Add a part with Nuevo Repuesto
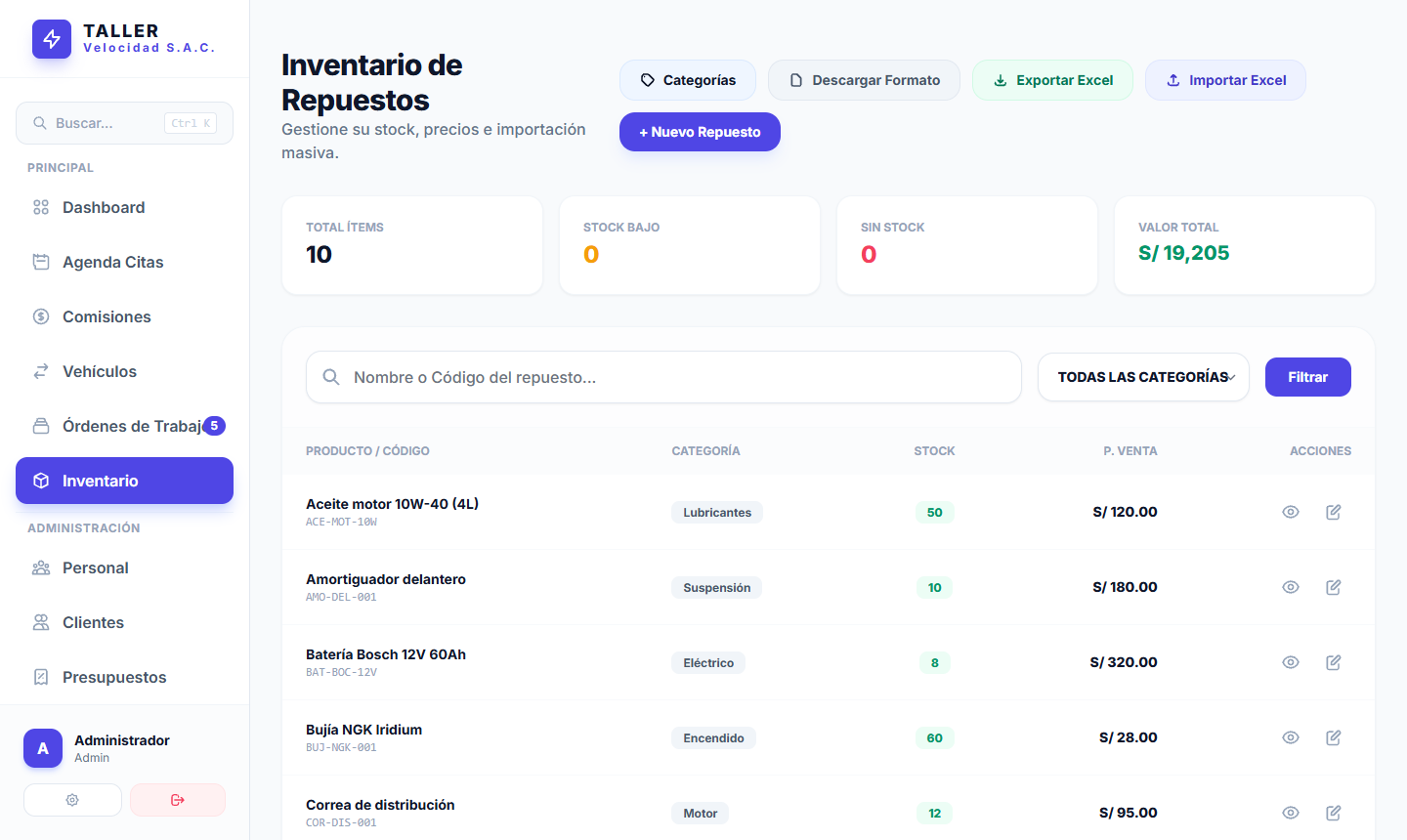The image size is (1407, 840). (x=700, y=132)
